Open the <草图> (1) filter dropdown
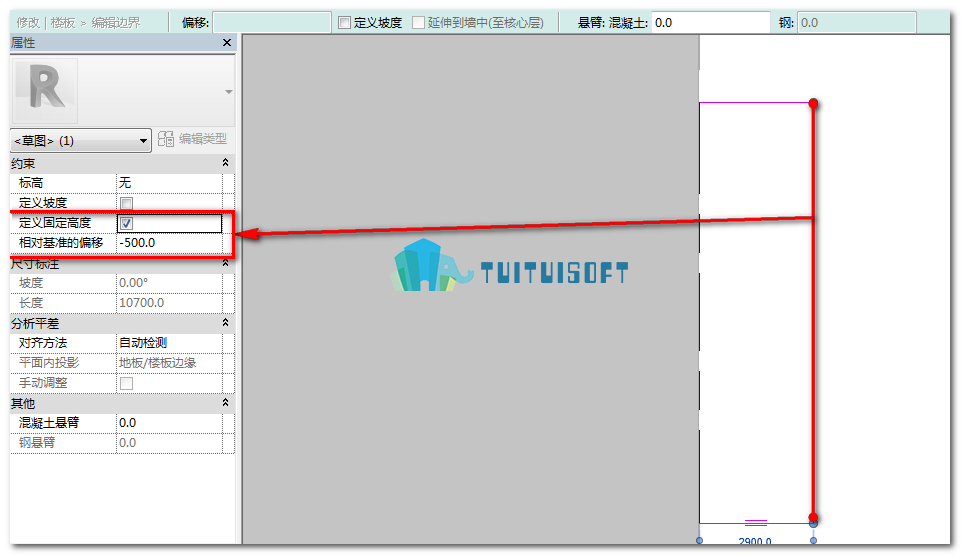This screenshot has width=961, height=555. (x=81, y=141)
